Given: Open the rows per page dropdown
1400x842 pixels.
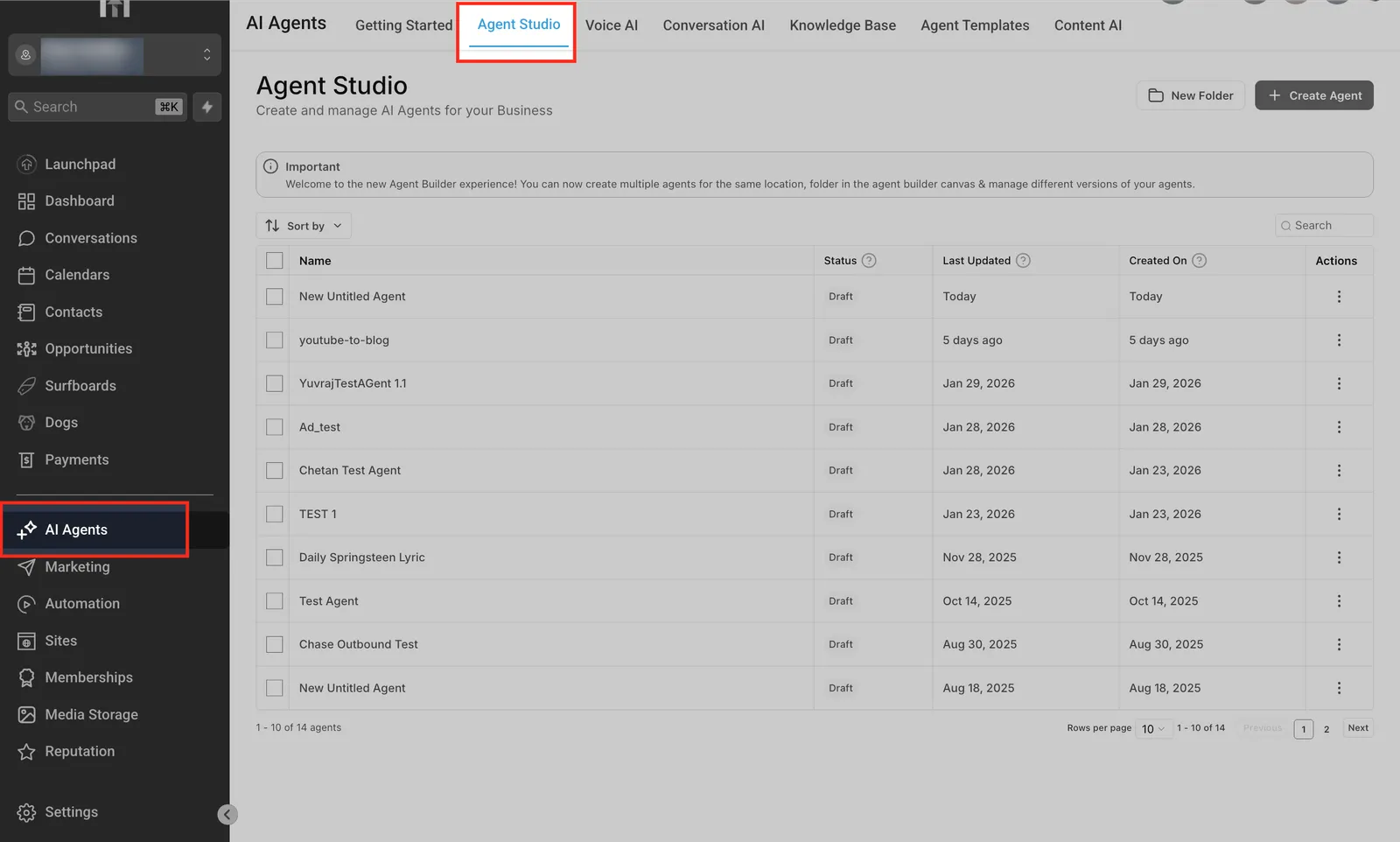Looking at the screenshot, I should point(1153,729).
